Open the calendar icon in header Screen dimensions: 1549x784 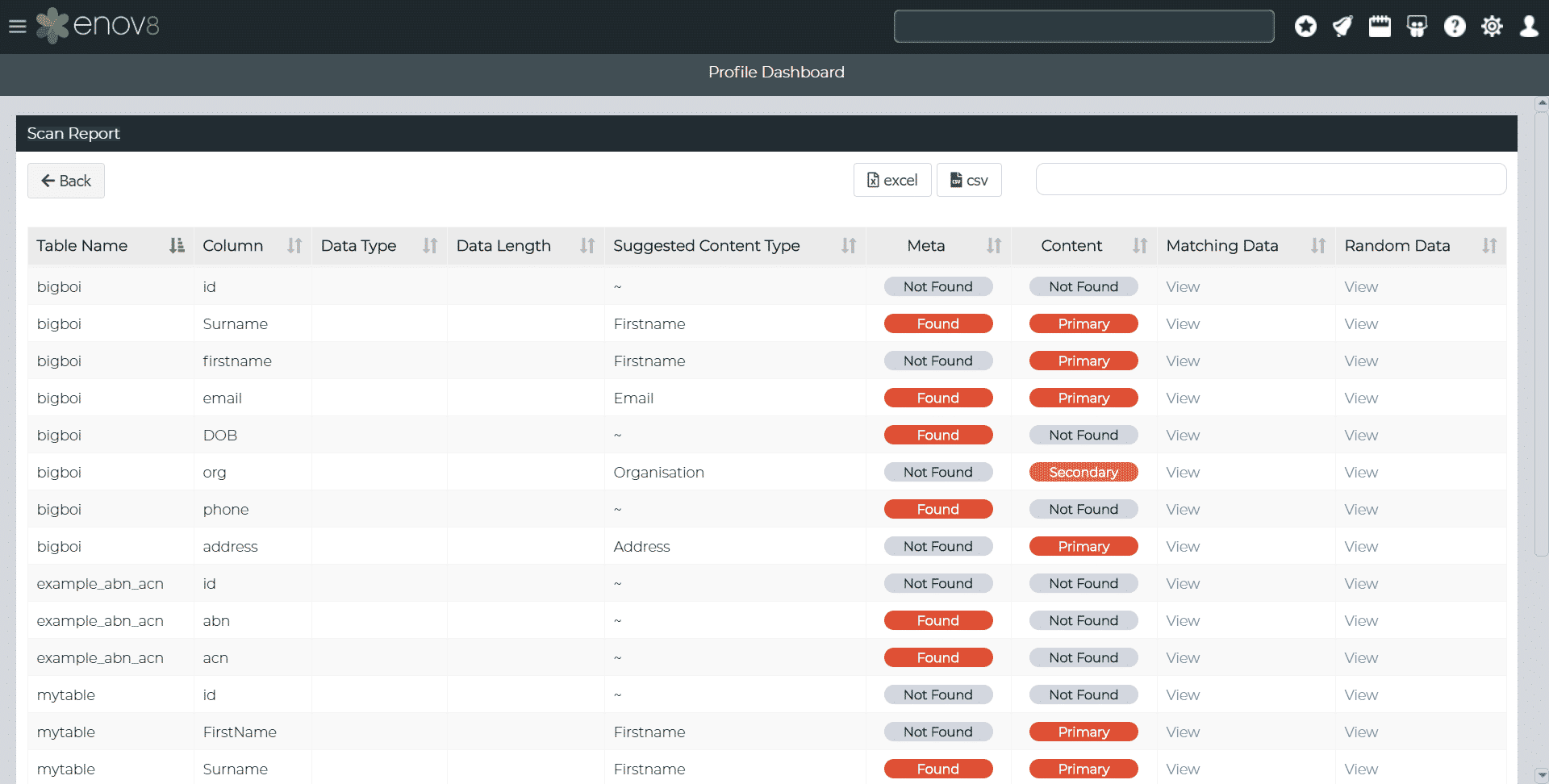(x=1380, y=27)
